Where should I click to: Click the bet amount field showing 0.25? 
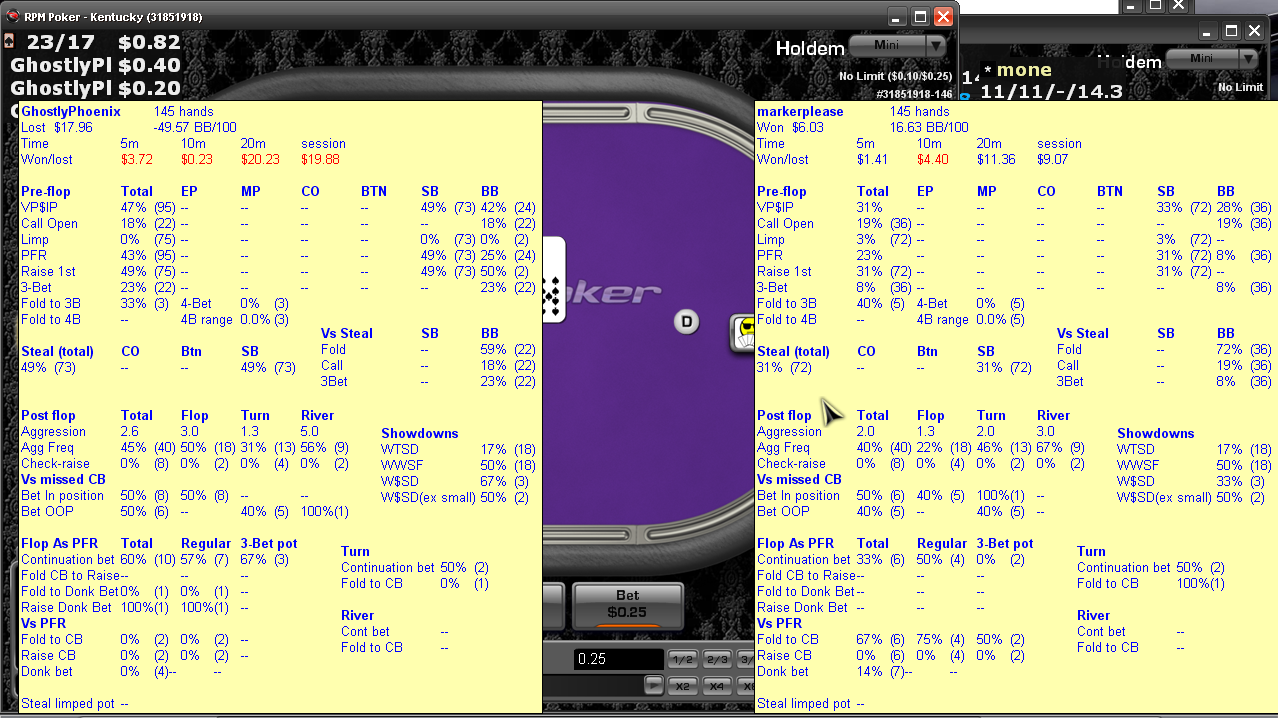(x=617, y=660)
